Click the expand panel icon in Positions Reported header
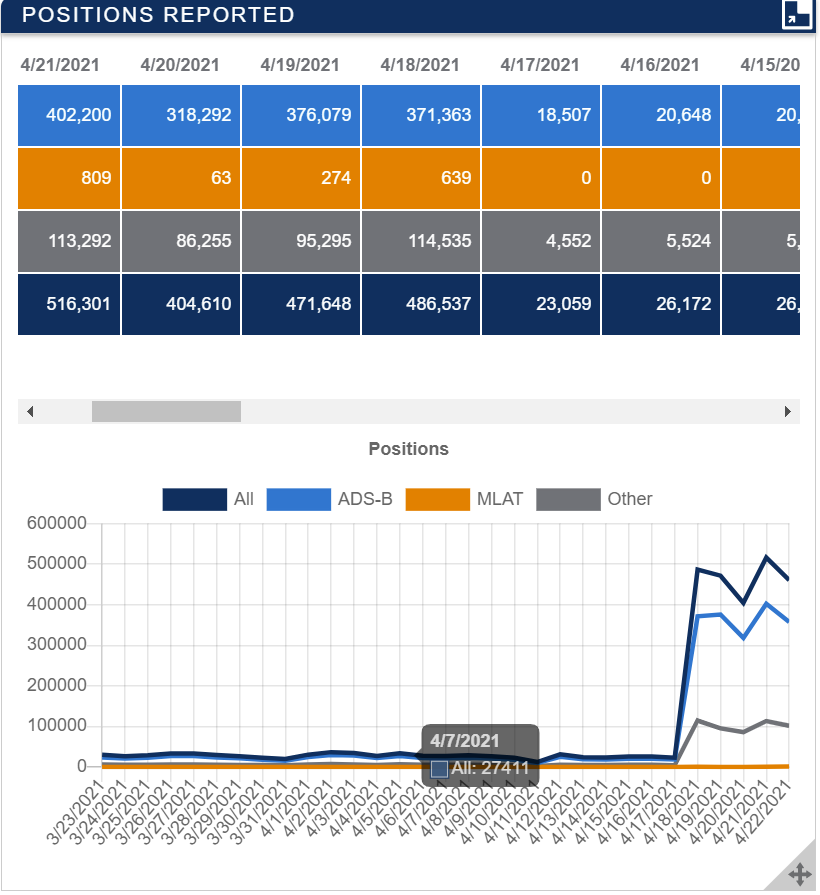 coord(796,14)
